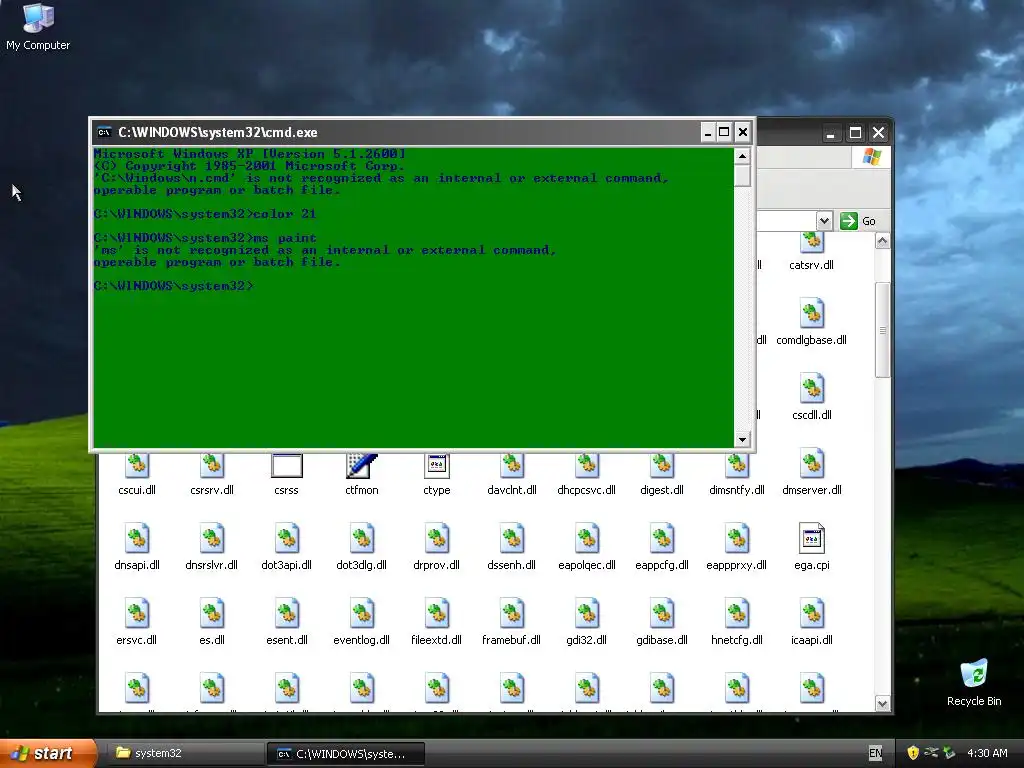Image resolution: width=1024 pixels, height=768 pixels.
Task: Click Explorer scrollbar up arrow
Action: coord(882,241)
